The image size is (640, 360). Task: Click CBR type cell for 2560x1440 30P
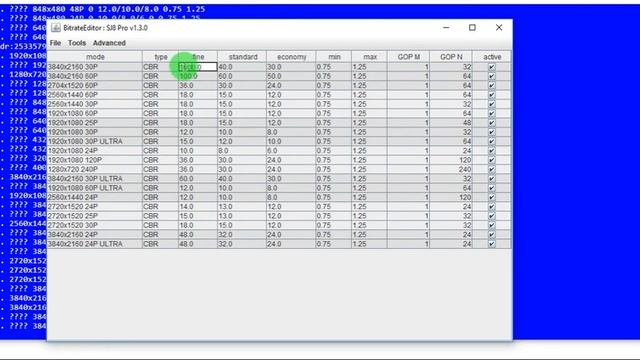point(160,104)
